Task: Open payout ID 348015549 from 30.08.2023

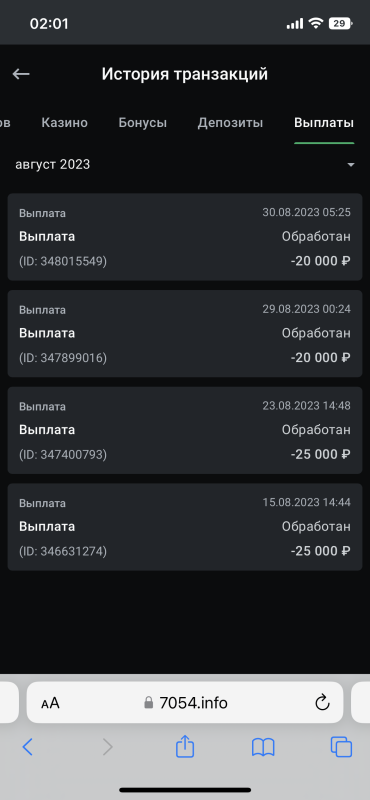Action: coord(185,237)
